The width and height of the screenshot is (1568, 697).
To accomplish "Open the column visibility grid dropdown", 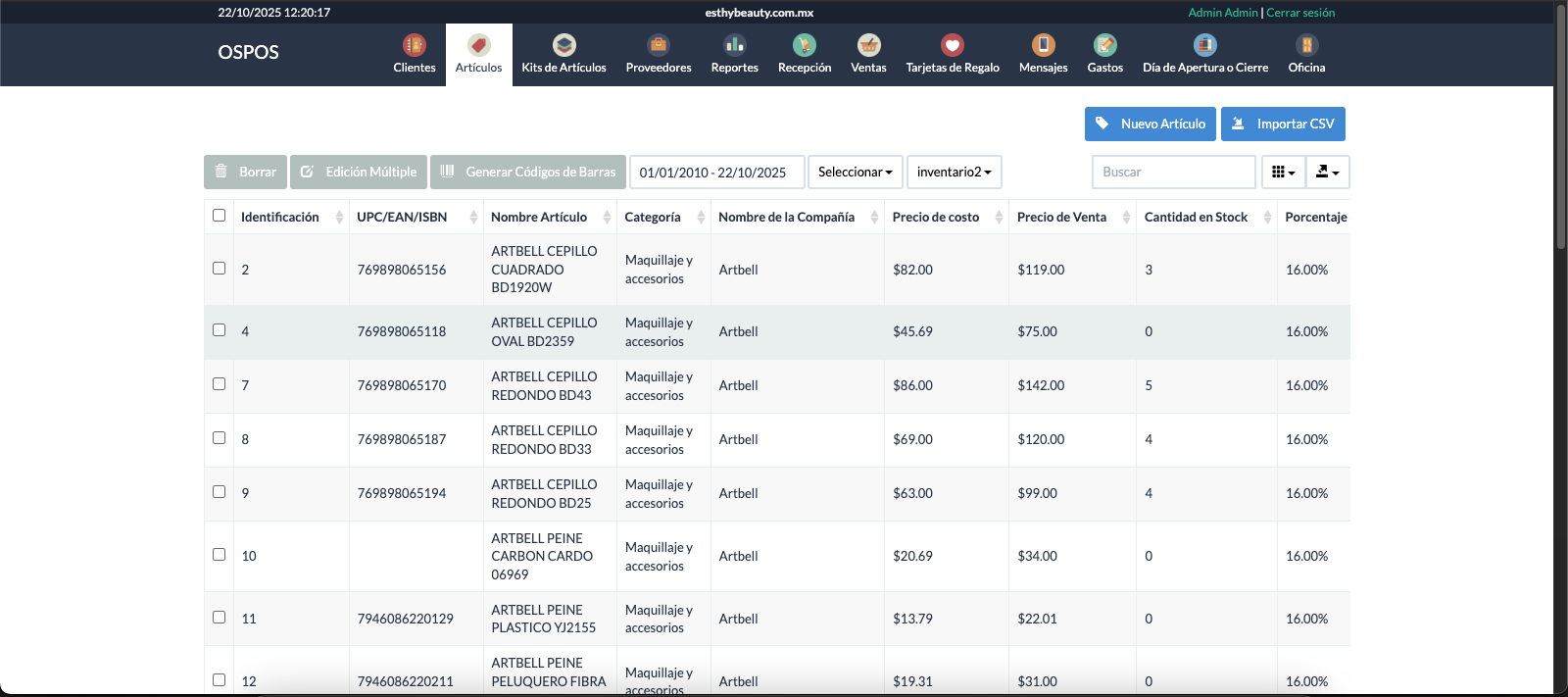I will click(x=1283, y=173).
